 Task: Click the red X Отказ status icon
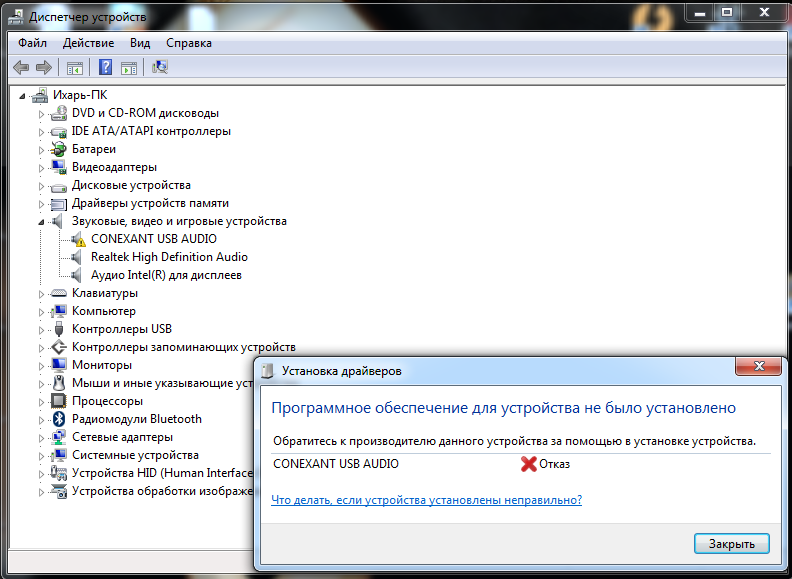[x=528, y=463]
